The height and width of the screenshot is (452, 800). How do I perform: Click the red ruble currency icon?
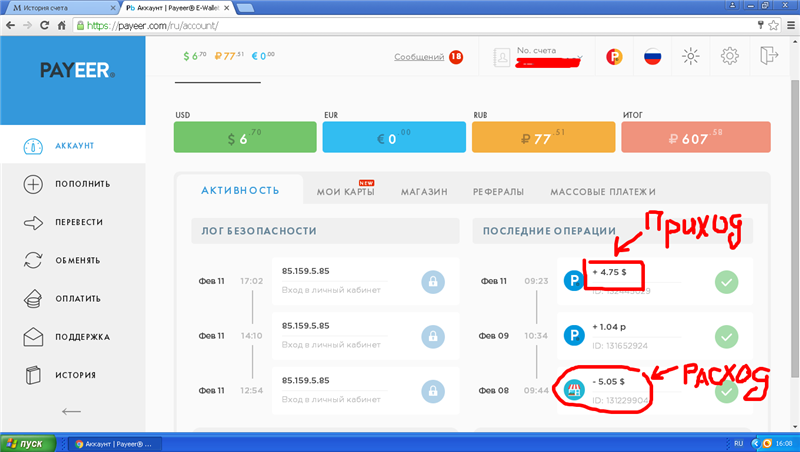(x=614, y=57)
